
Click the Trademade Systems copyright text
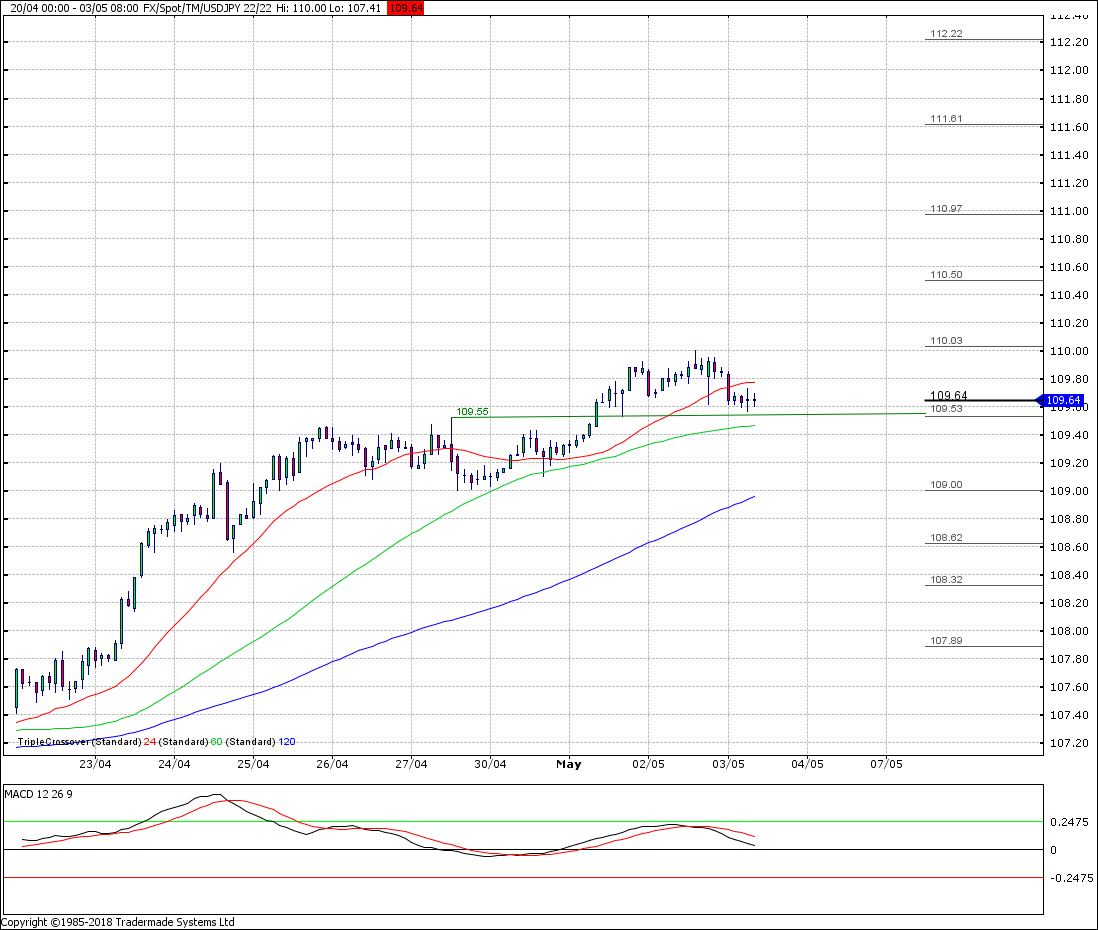point(117,922)
